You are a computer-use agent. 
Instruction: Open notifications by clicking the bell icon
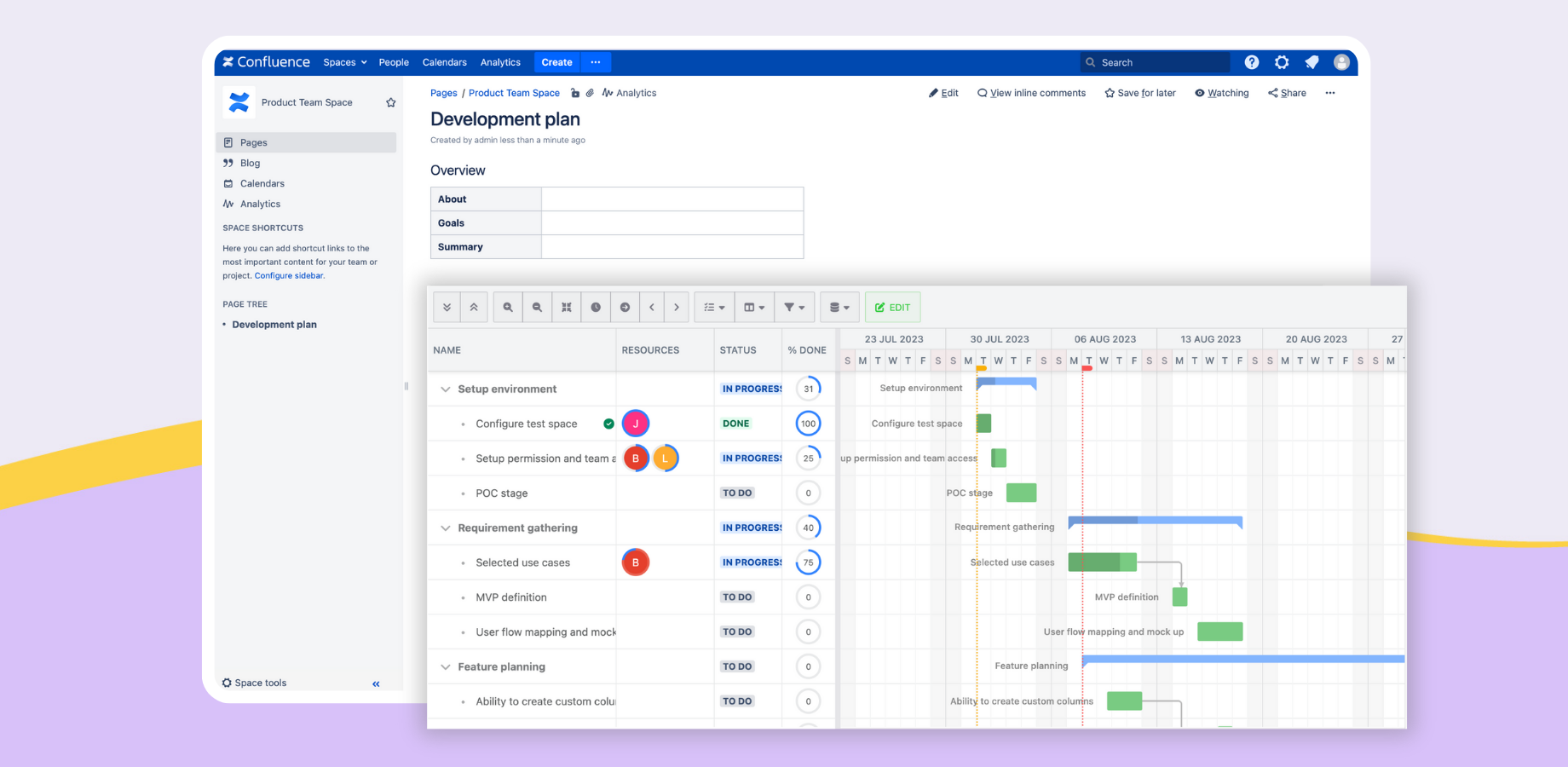(x=1311, y=62)
